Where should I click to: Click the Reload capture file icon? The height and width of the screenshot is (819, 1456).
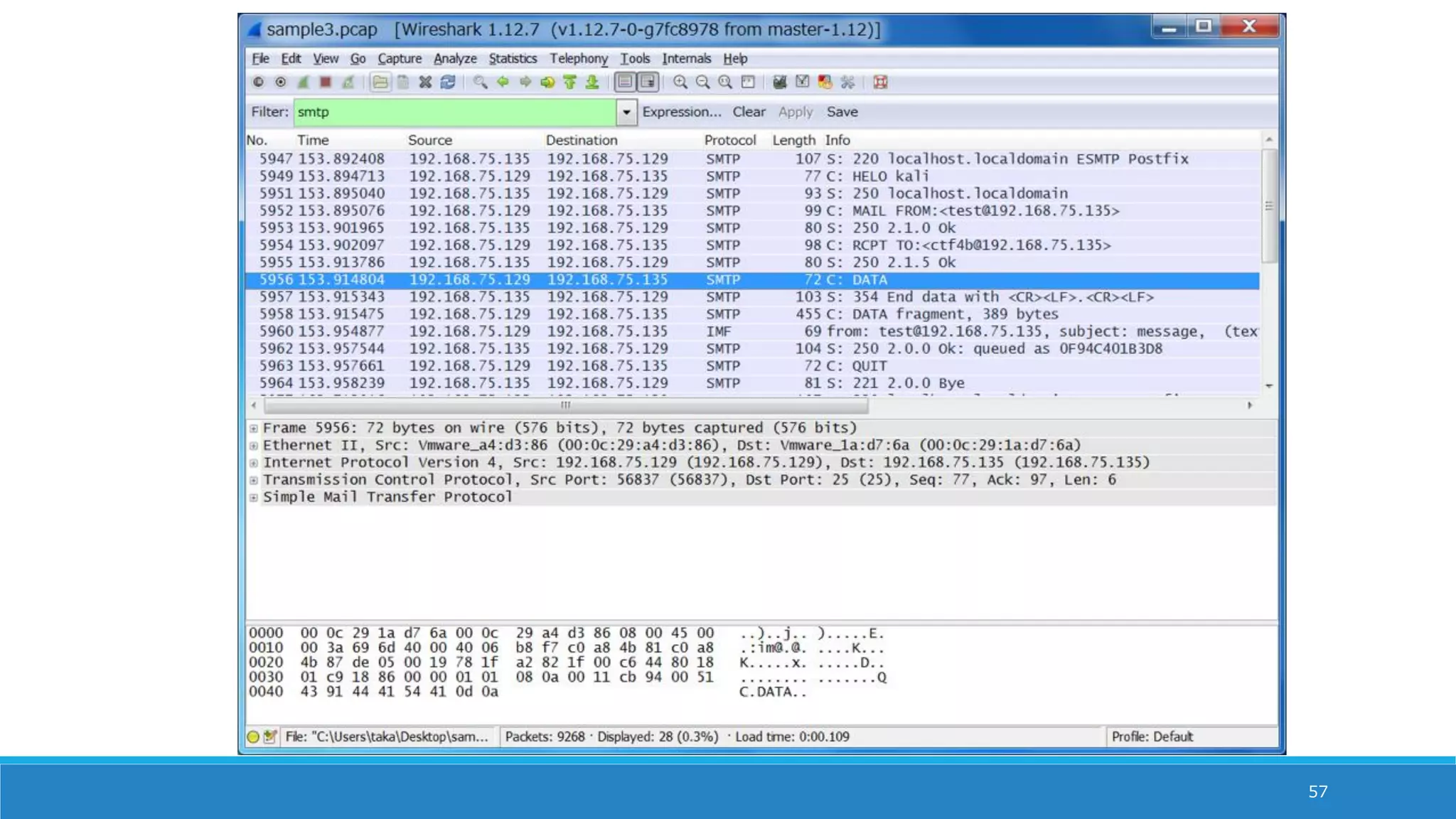[x=447, y=82]
